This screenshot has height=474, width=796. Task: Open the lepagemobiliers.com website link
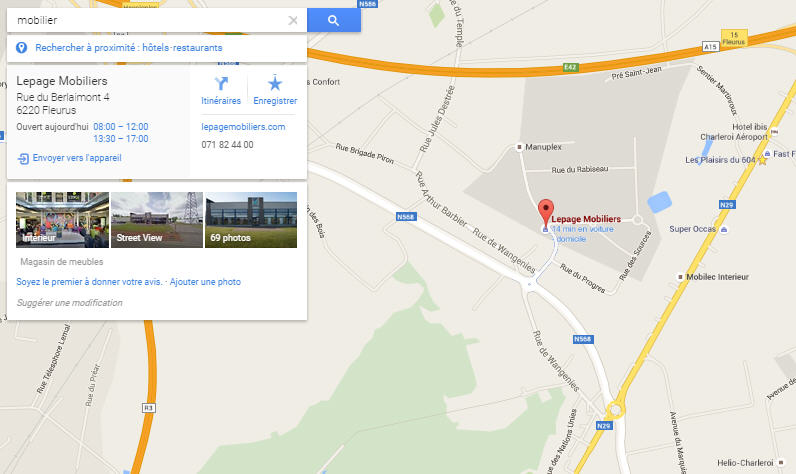(x=243, y=127)
